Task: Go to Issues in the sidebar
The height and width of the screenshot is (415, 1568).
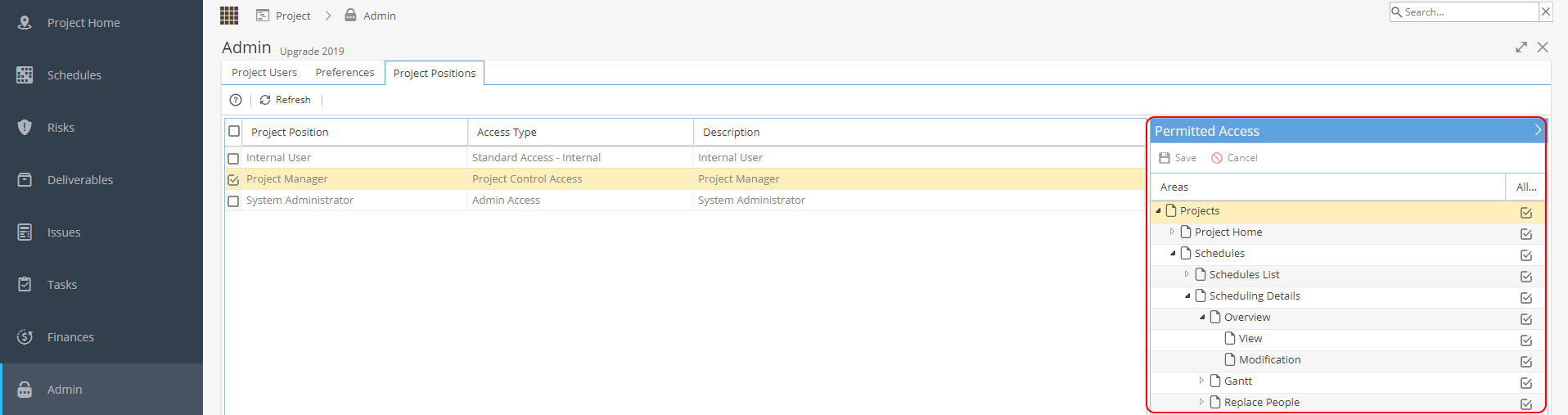Action: (x=64, y=232)
